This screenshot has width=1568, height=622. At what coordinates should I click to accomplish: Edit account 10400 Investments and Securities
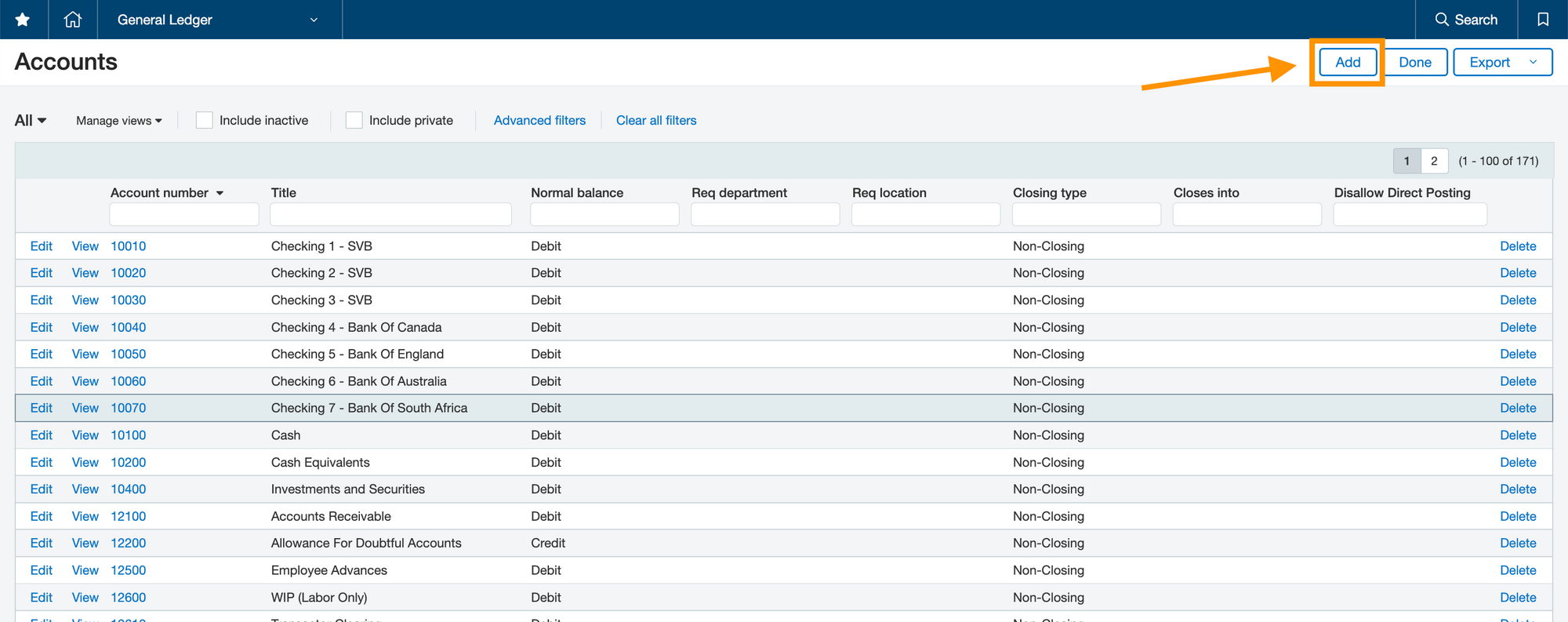[41, 489]
